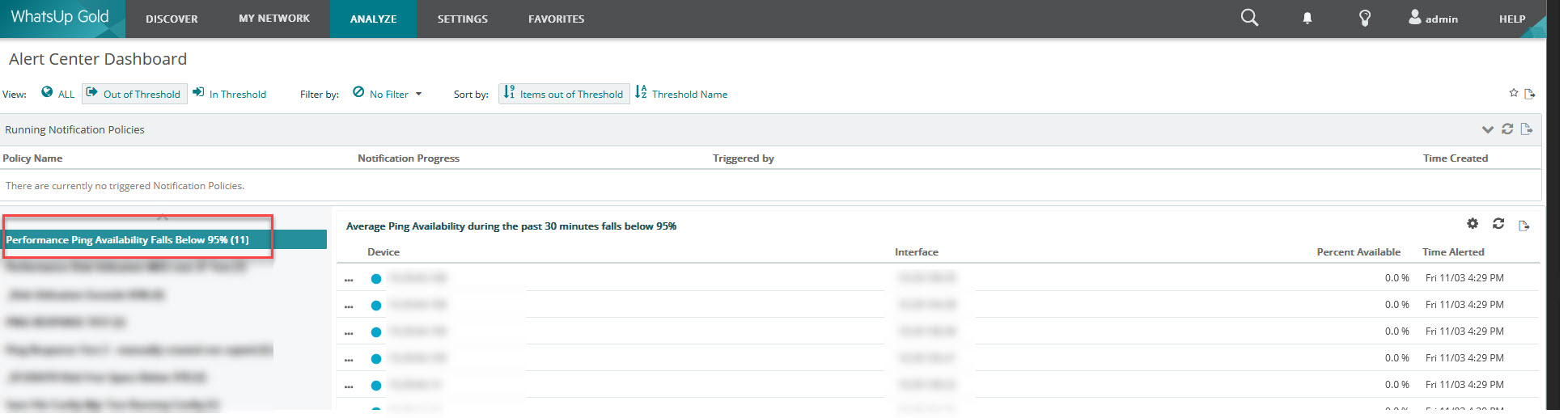
Task: Open the admin user menu
Action: (x=1433, y=18)
